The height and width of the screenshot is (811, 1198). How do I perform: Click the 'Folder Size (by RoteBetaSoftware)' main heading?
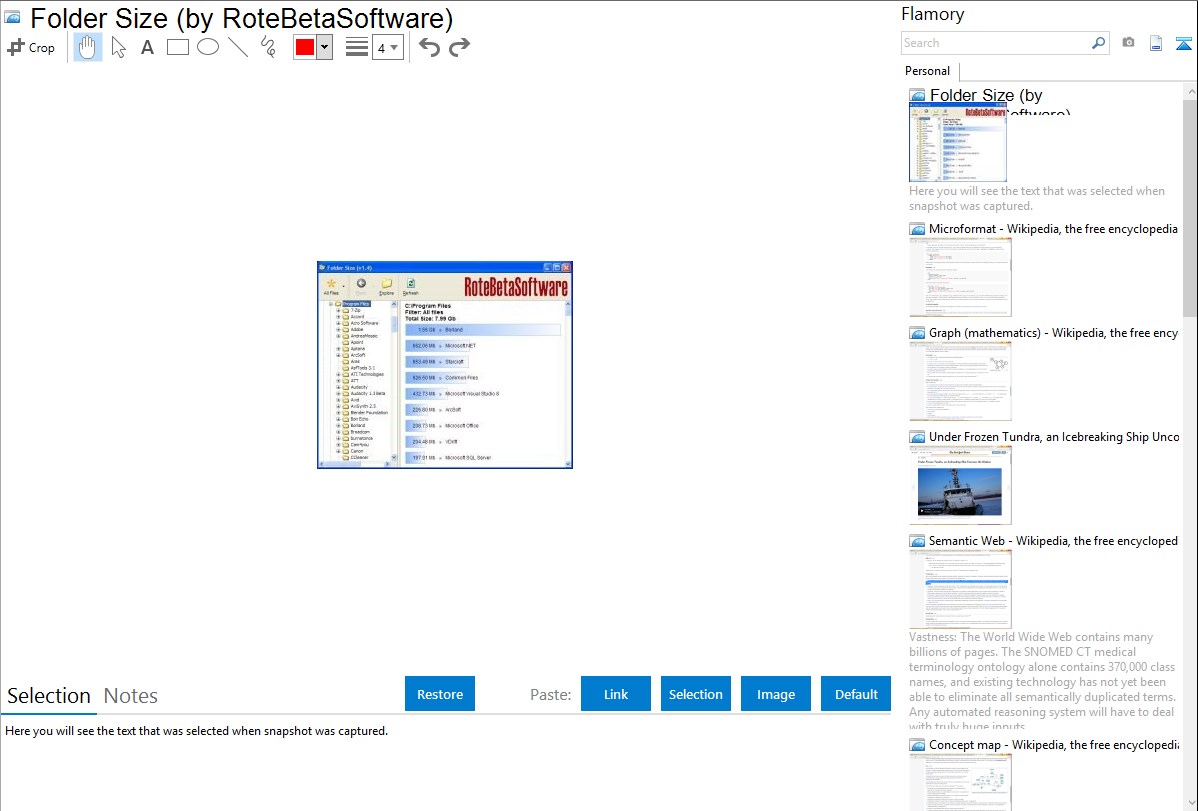tap(241, 18)
